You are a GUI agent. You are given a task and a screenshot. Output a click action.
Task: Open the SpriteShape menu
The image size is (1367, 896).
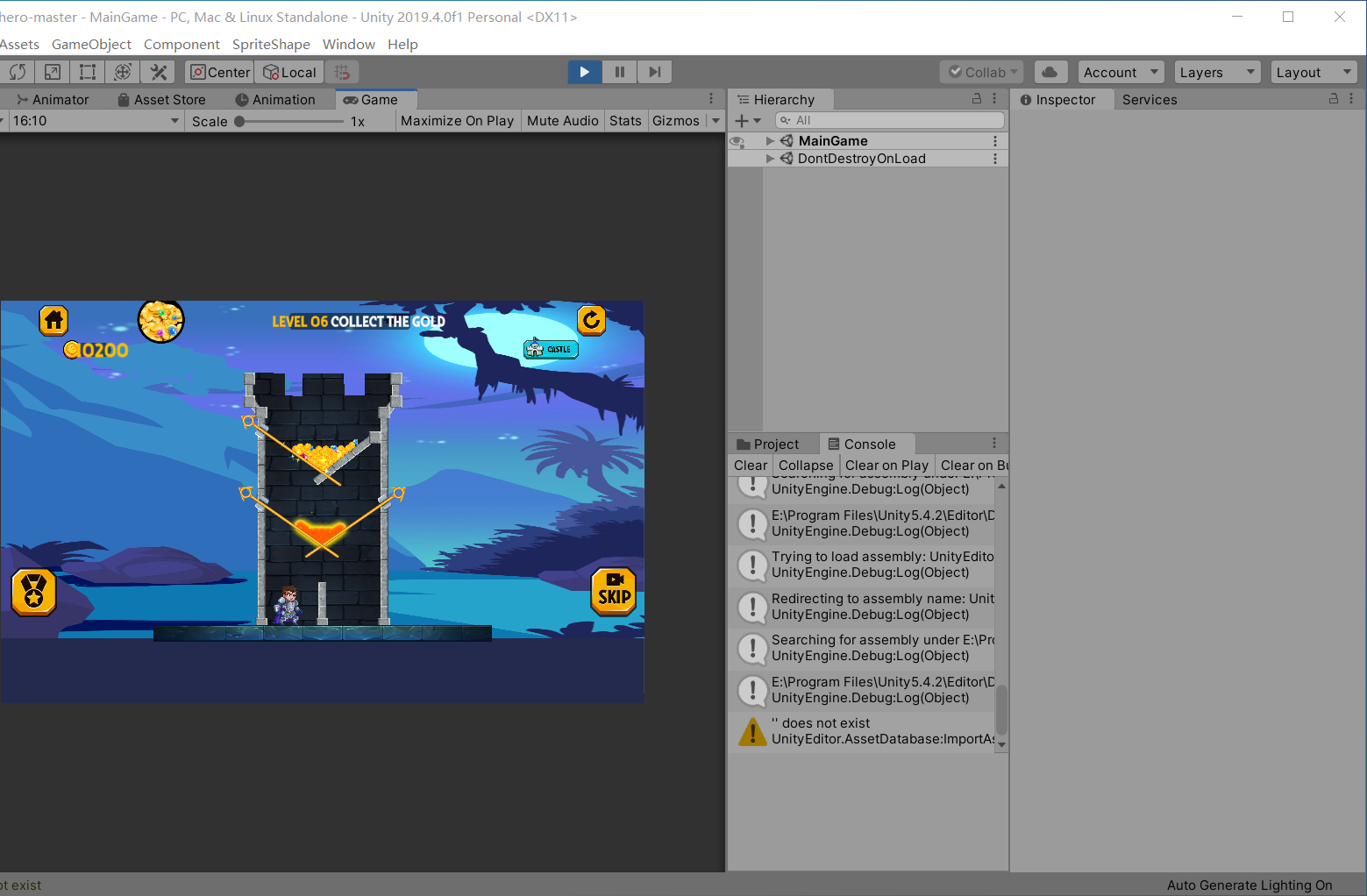coord(271,45)
